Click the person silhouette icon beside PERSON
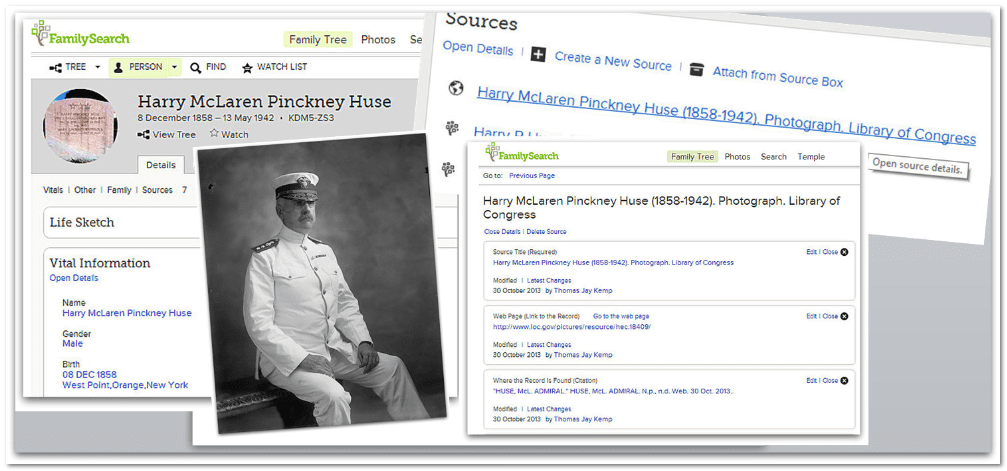This screenshot has width=1007, height=471. pyautogui.click(x=118, y=67)
